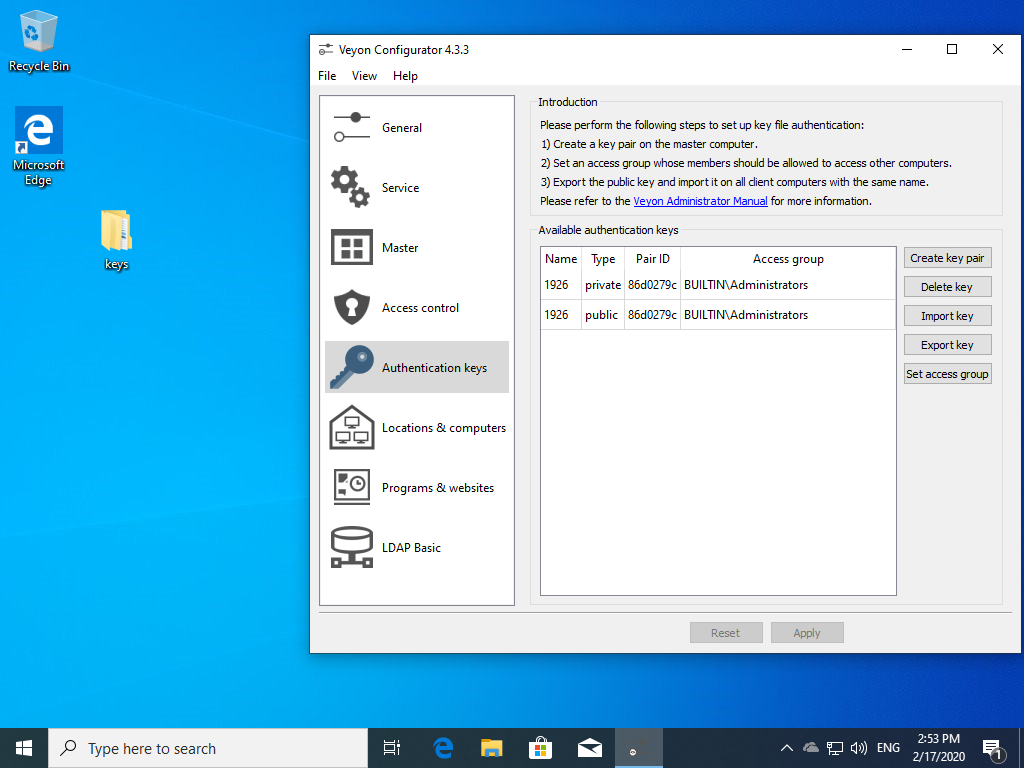Open the View menu
The width and height of the screenshot is (1024, 768).
coord(364,76)
